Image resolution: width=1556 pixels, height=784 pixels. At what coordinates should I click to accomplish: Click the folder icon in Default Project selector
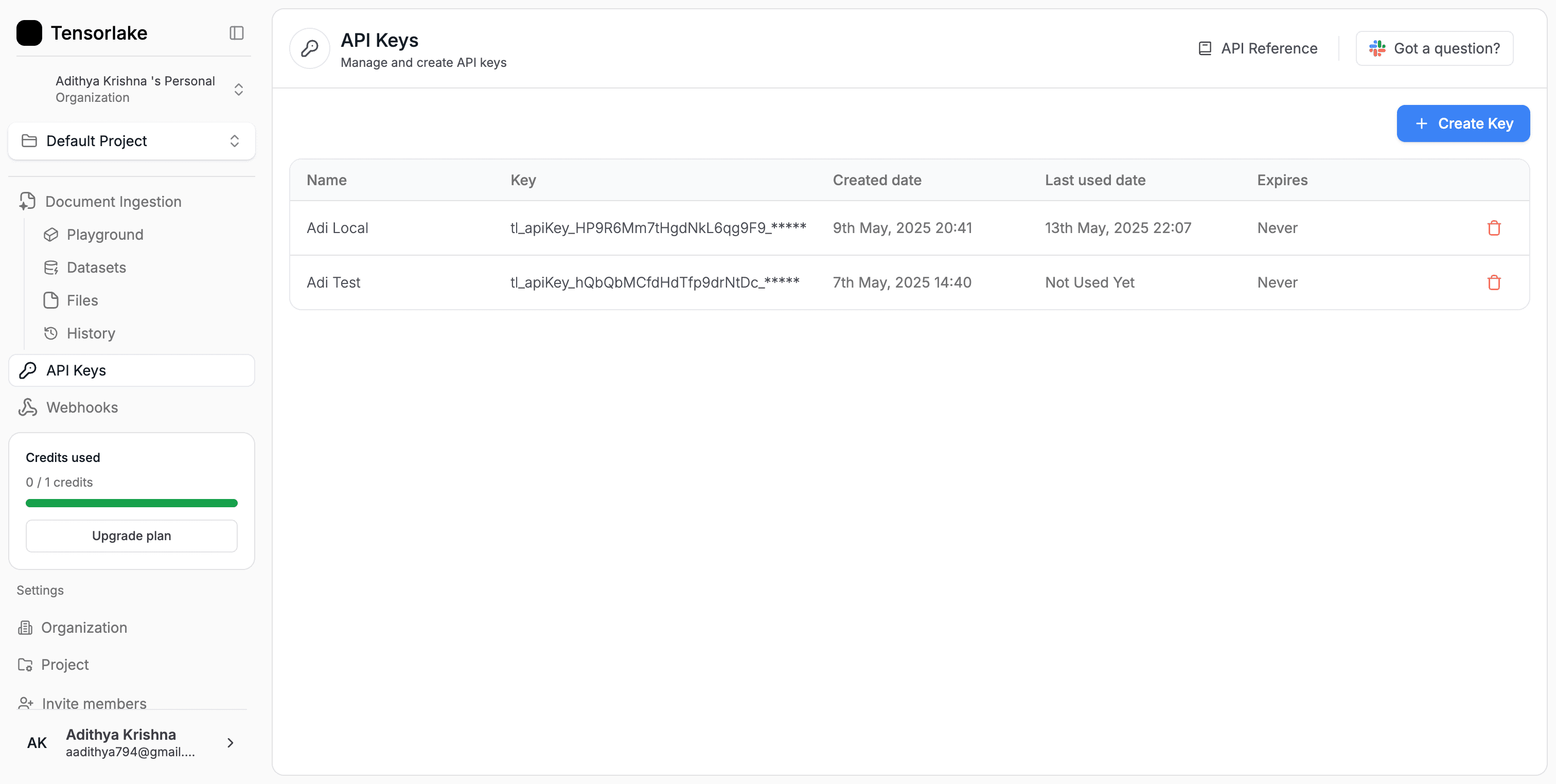(29, 141)
